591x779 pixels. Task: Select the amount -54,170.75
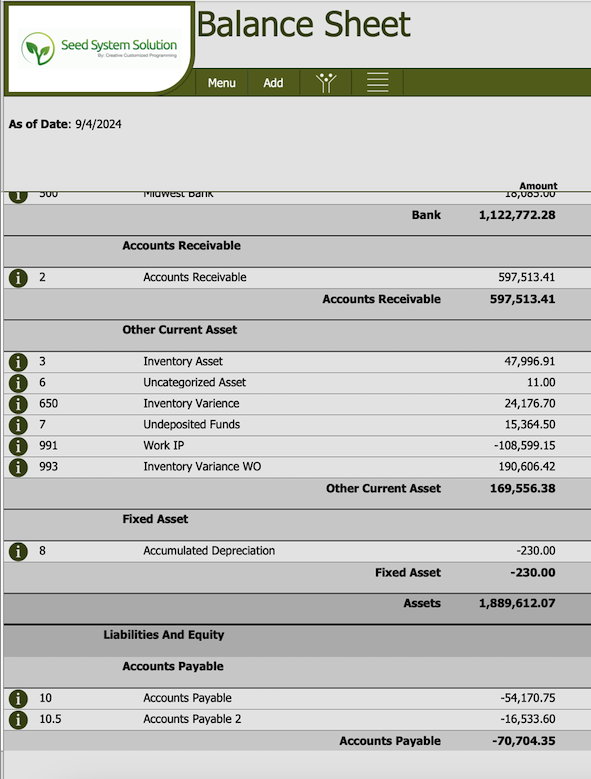(527, 698)
